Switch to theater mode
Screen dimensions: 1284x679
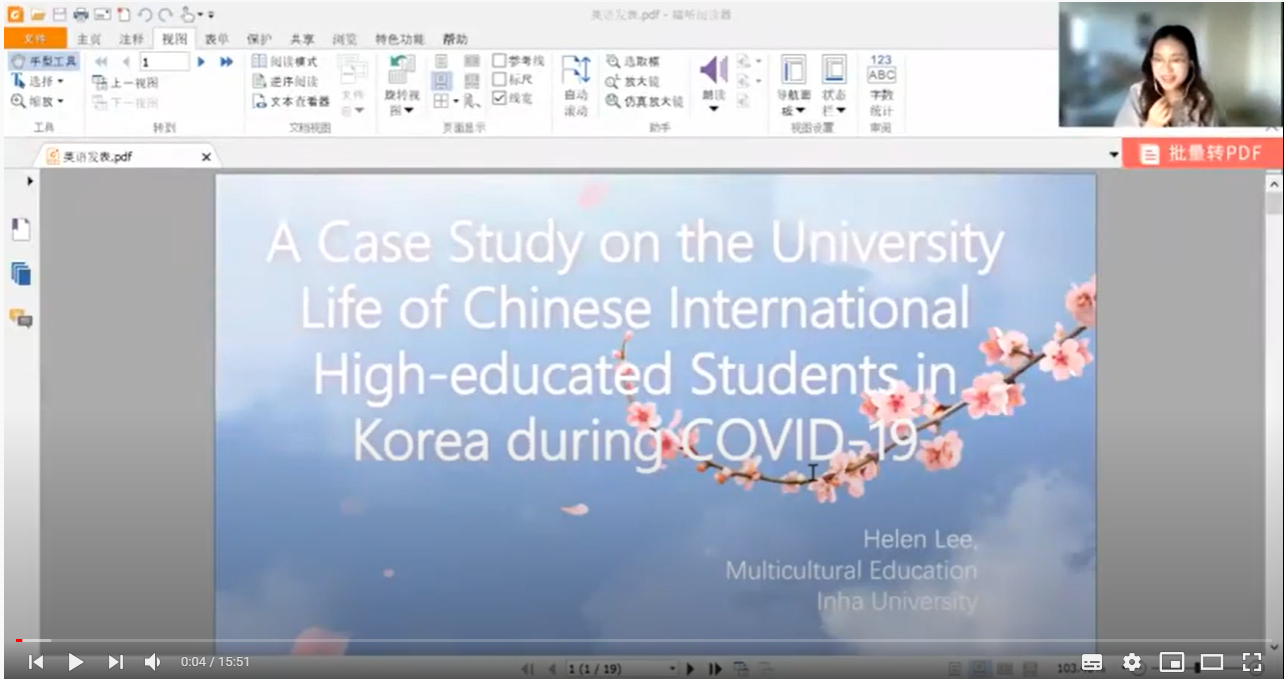1212,662
